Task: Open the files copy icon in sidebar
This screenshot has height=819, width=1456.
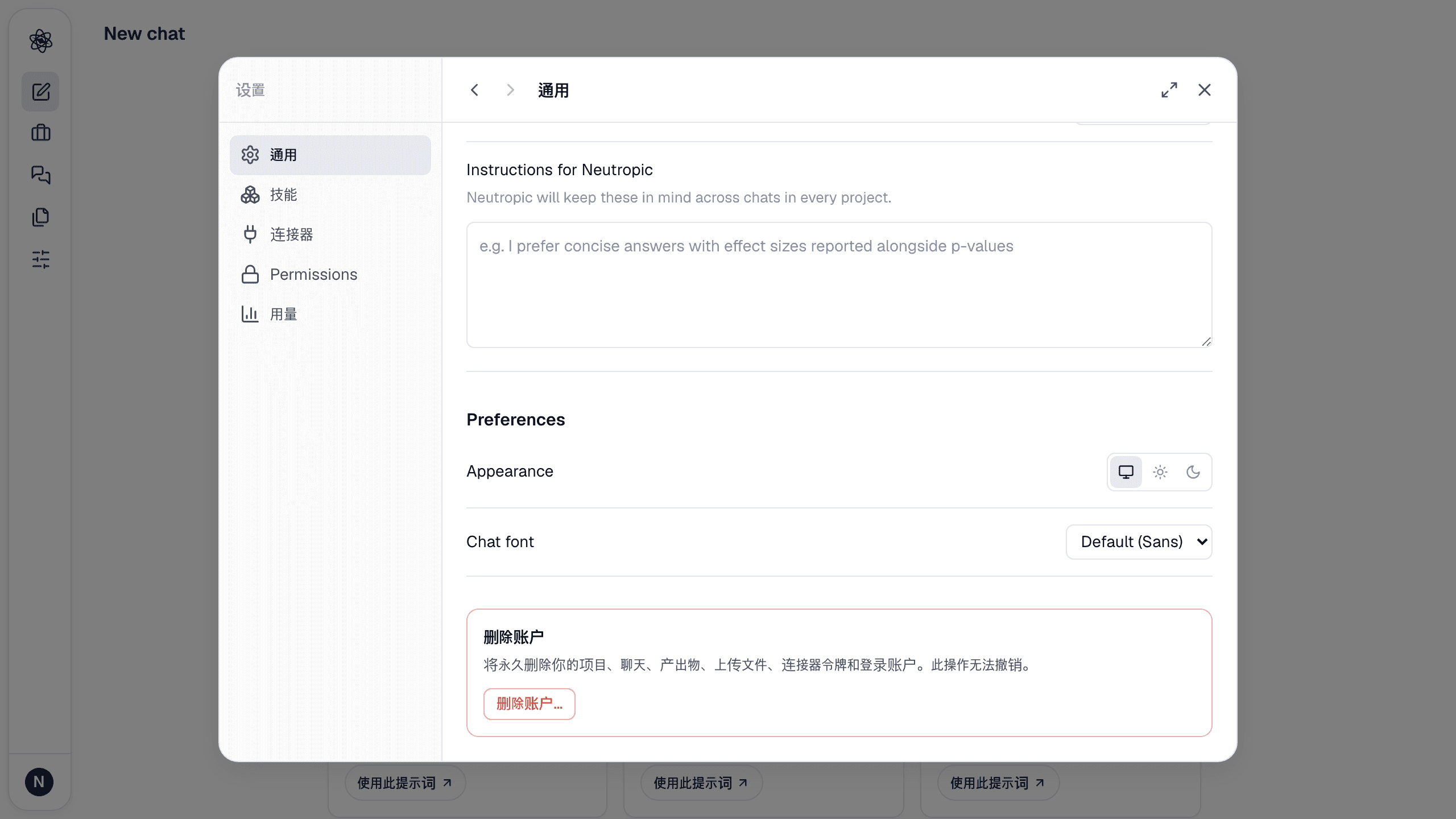Action: [x=40, y=217]
